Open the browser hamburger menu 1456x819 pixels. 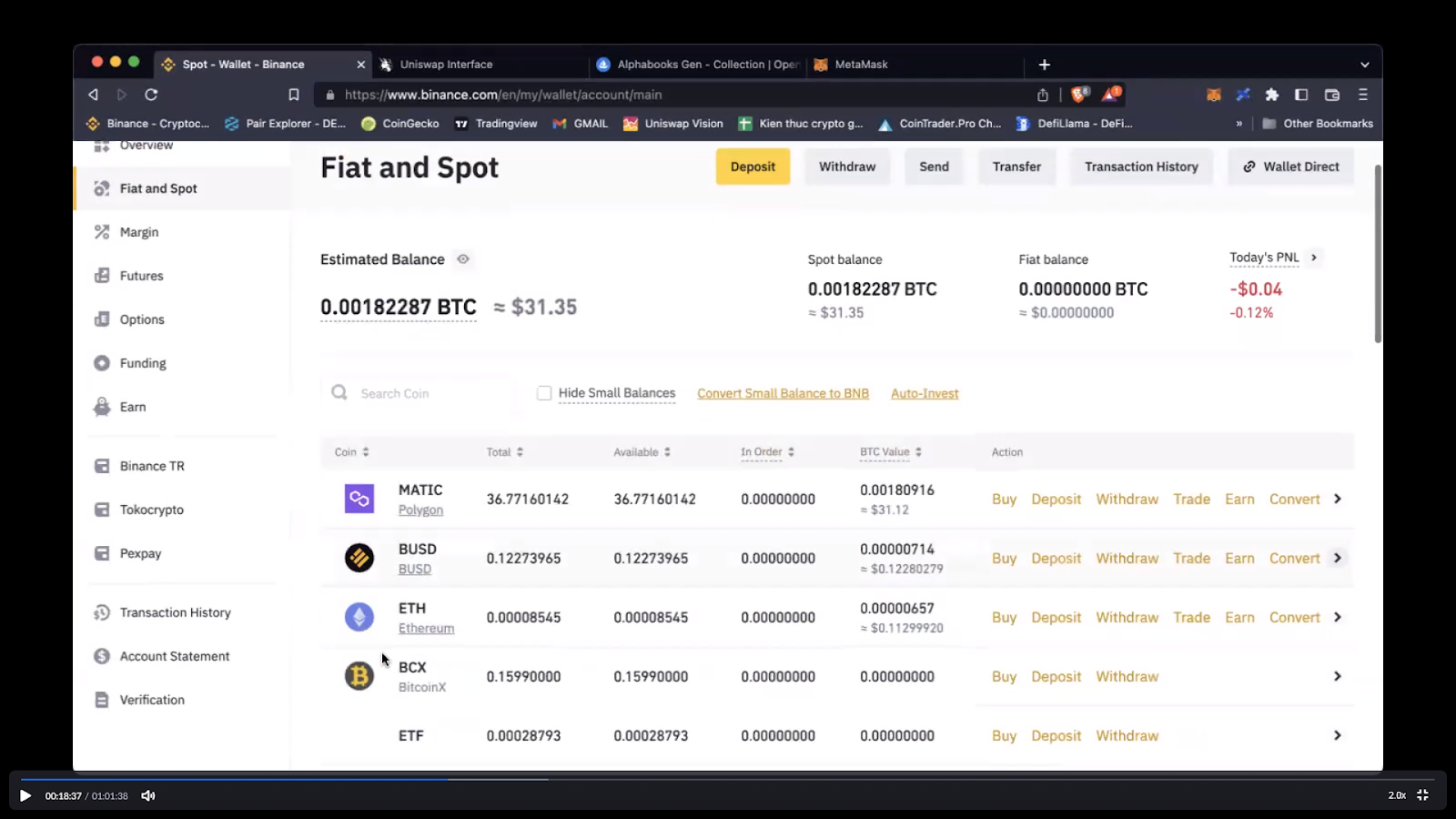point(1363,95)
